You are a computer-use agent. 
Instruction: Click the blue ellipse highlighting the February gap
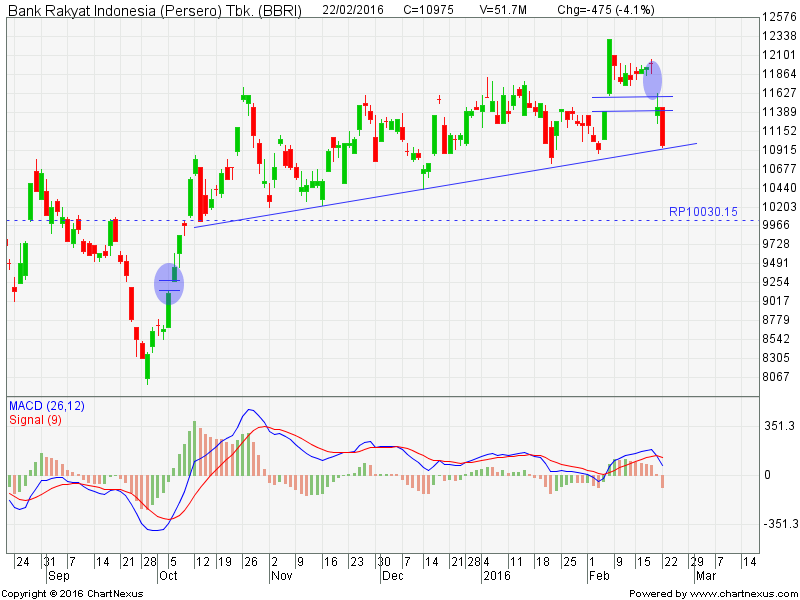[652, 79]
